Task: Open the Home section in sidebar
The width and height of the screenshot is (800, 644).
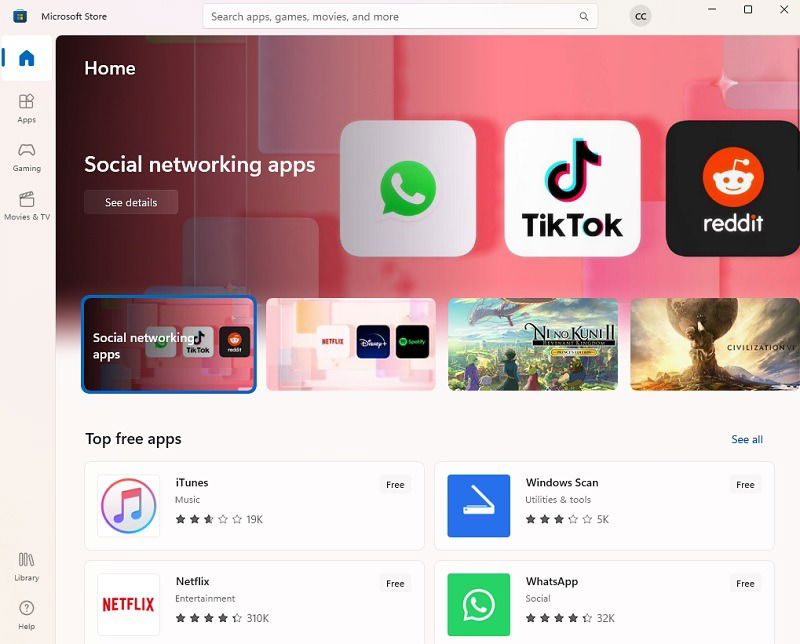Action: (27, 58)
